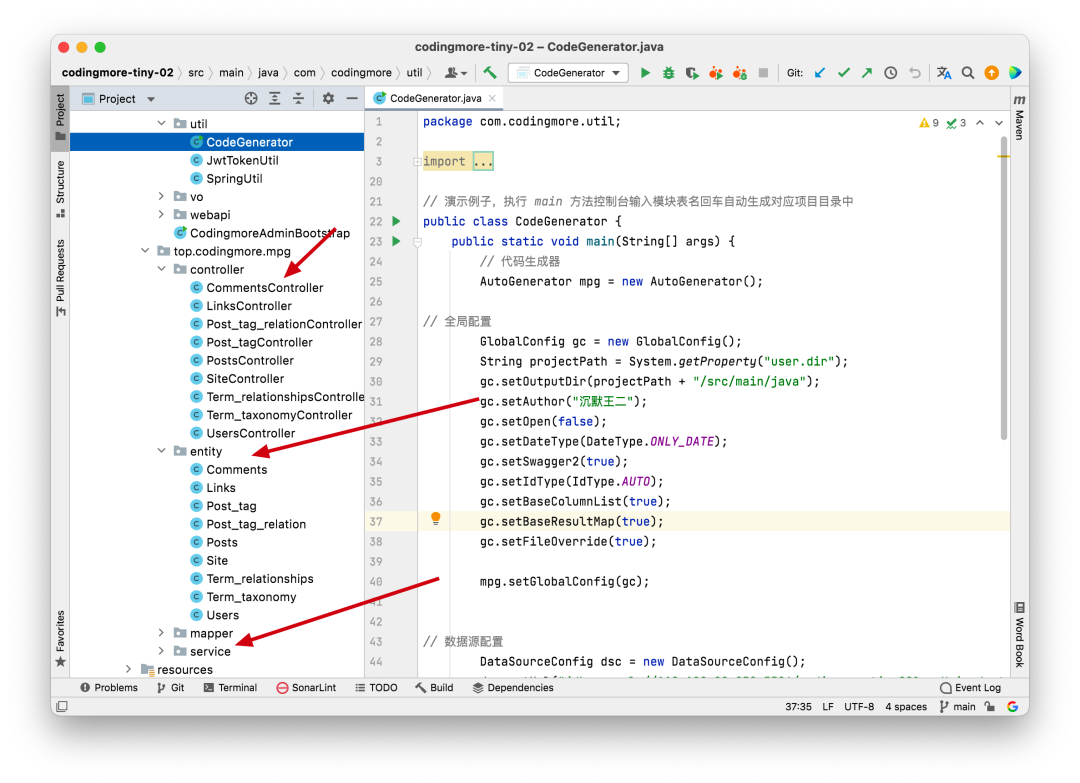1080x783 pixels.
Task: Click run gutter arrow on line 22
Action: point(396,221)
